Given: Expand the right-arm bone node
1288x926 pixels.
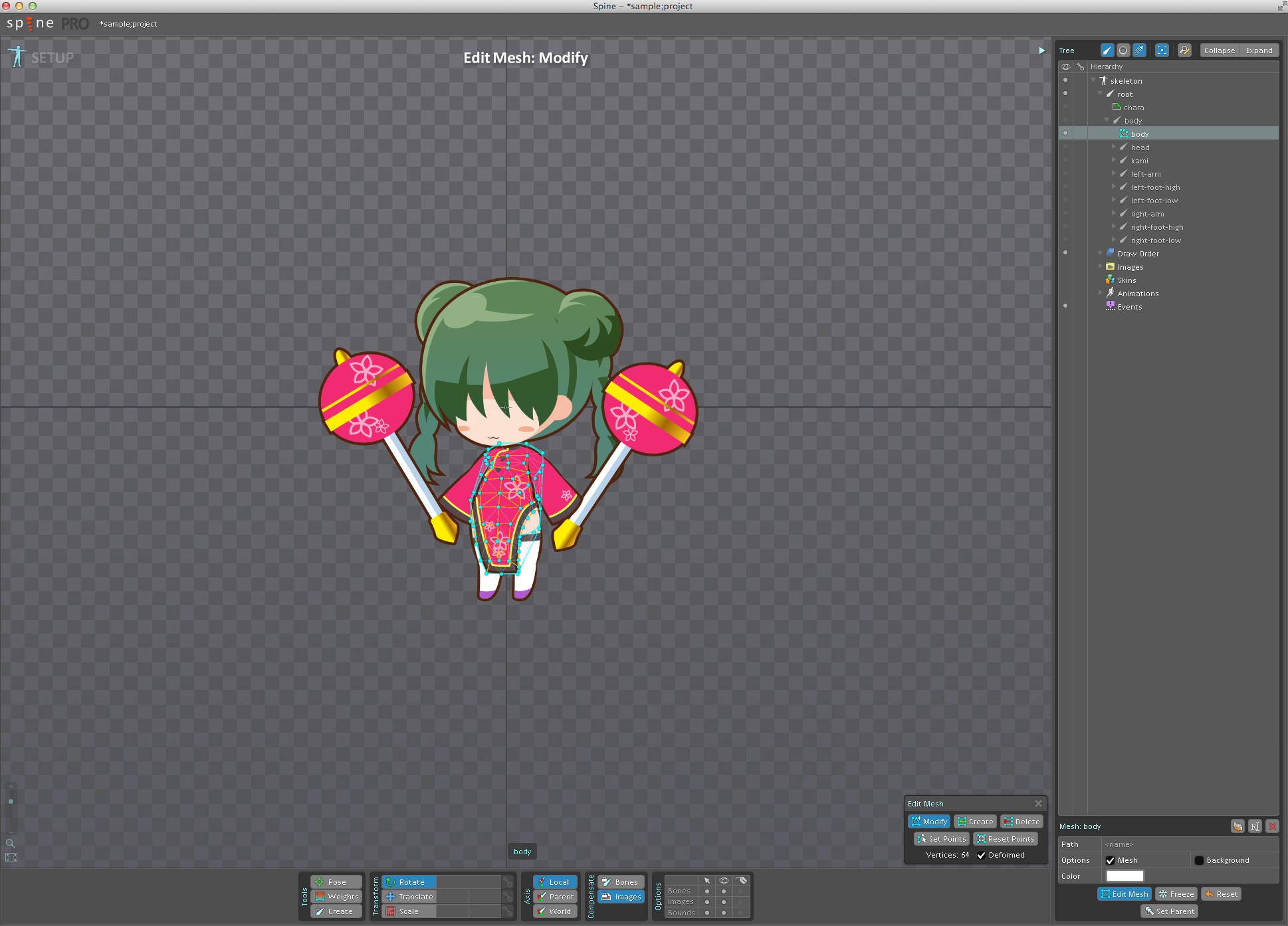Looking at the screenshot, I should coord(1114,213).
